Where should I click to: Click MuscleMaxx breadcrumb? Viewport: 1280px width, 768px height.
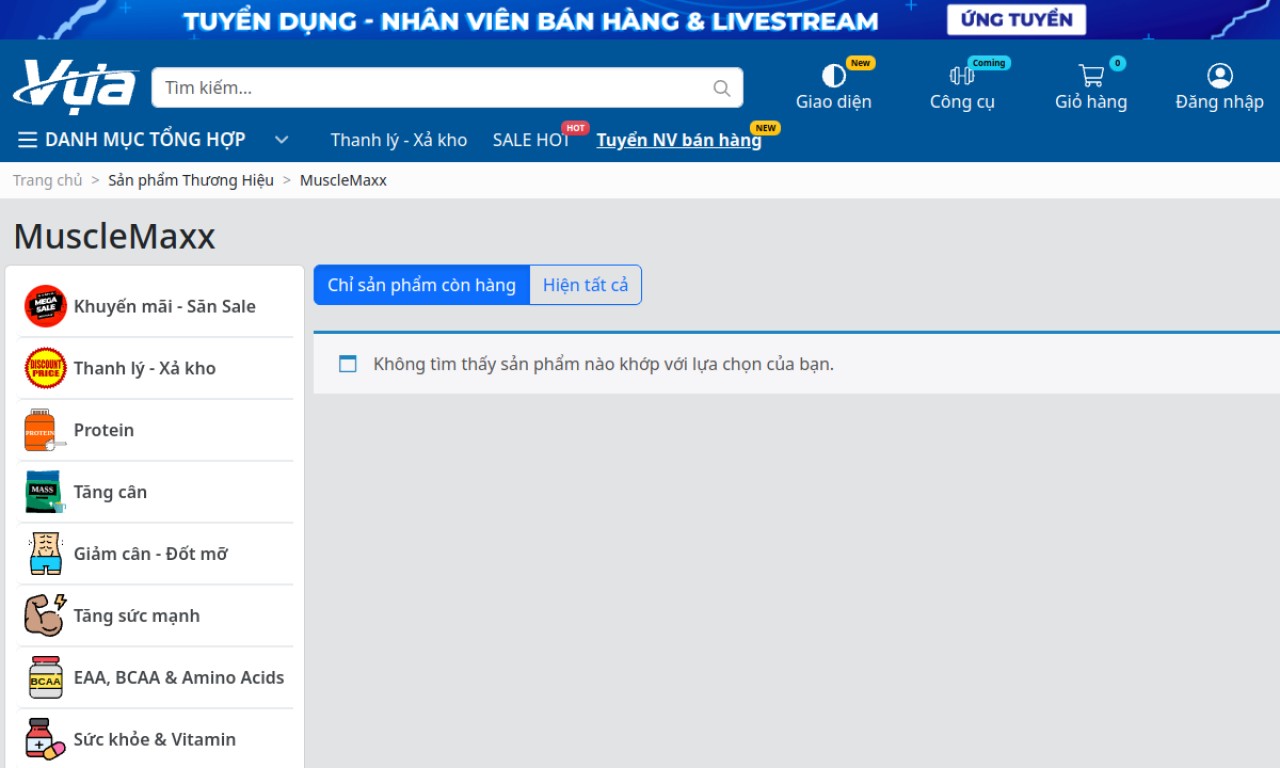coord(343,180)
